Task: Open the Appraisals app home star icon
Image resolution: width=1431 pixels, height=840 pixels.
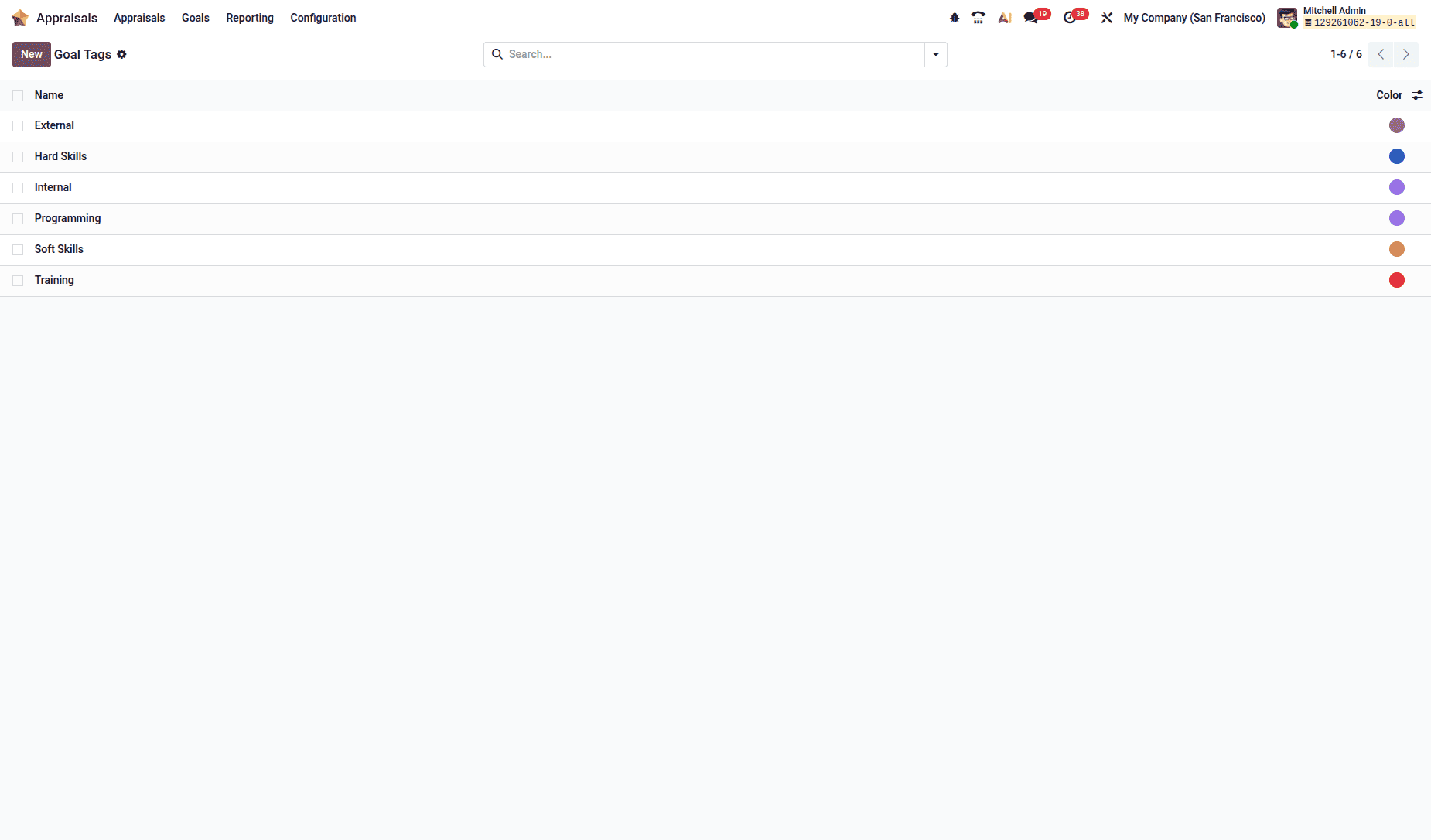Action: pyautogui.click(x=20, y=18)
